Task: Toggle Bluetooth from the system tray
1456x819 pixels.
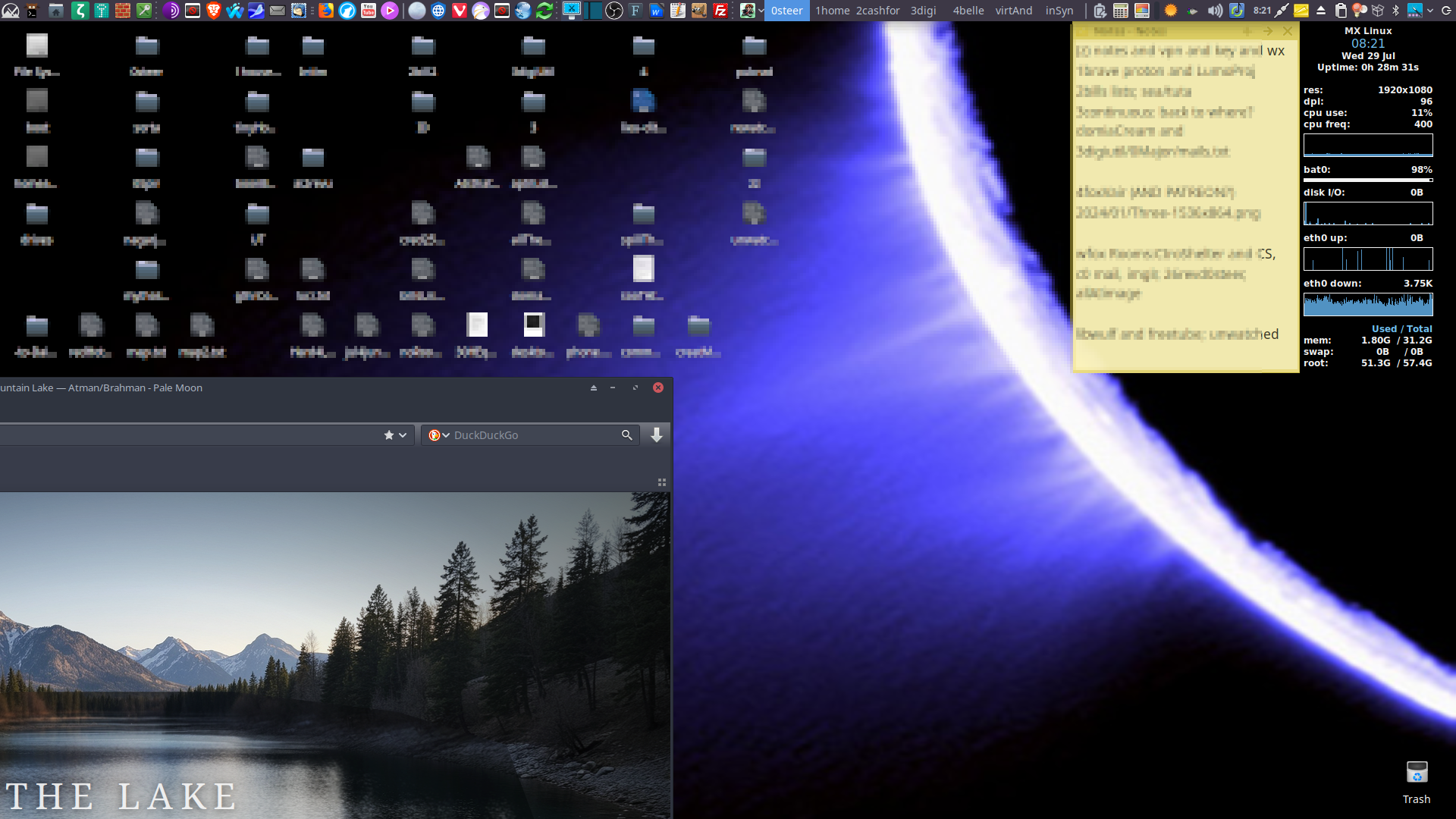Action: 1395,11
